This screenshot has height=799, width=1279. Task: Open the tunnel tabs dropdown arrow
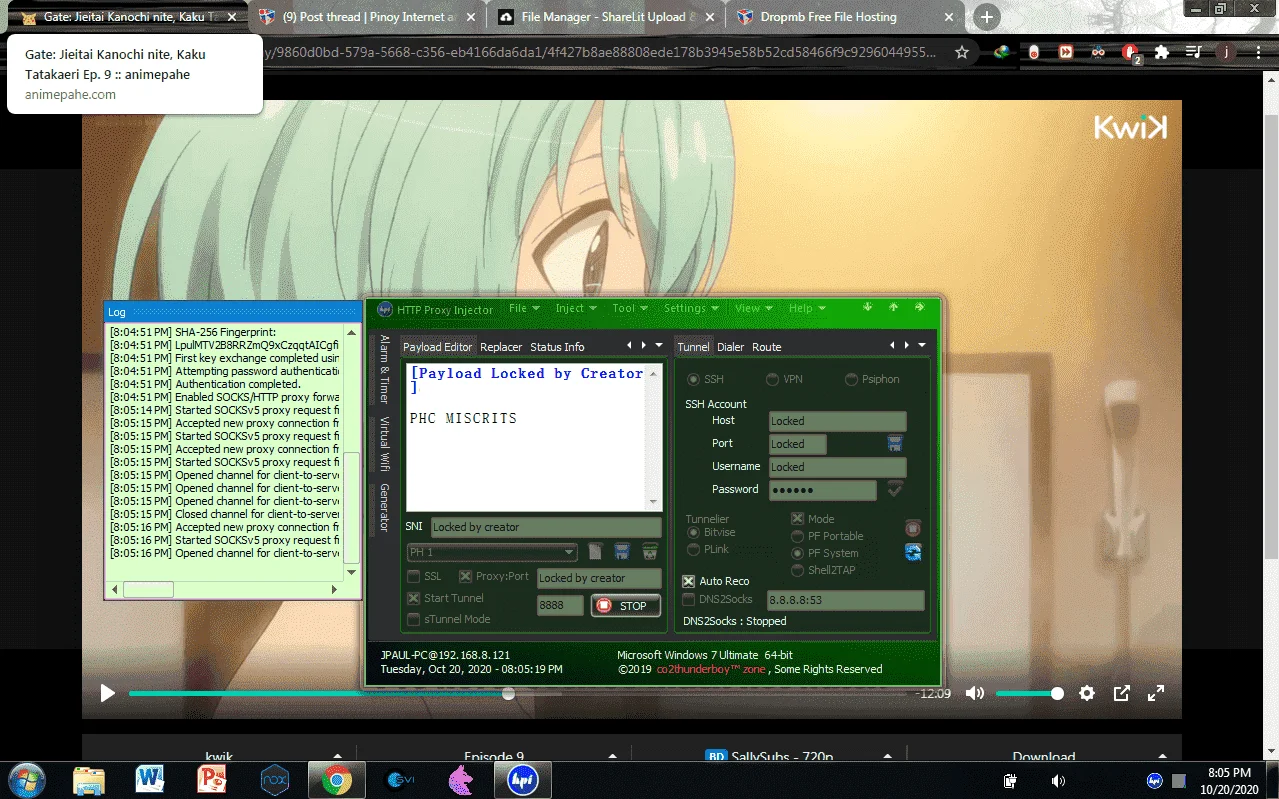pos(922,346)
